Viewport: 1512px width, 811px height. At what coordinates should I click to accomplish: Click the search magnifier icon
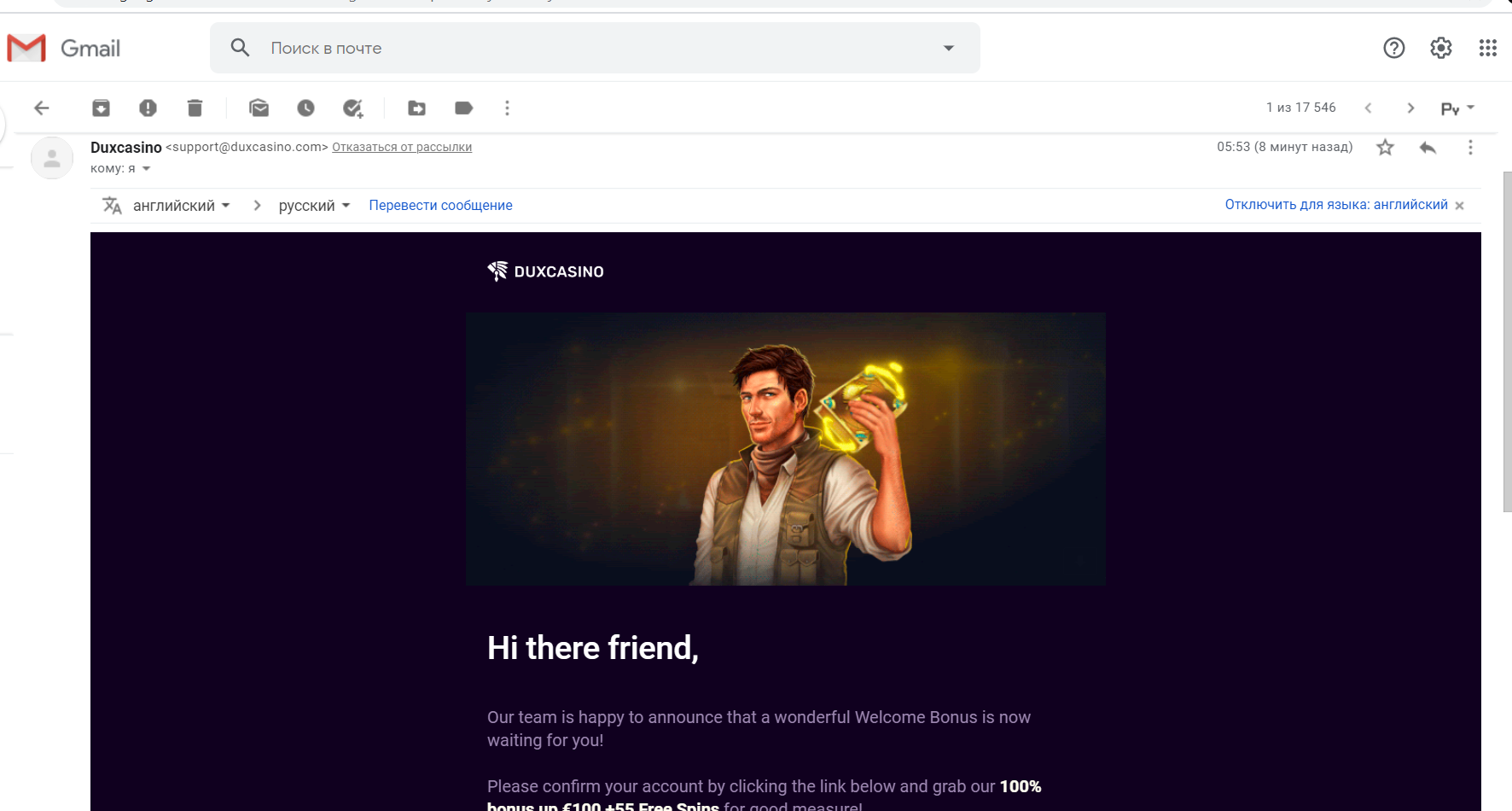241,48
